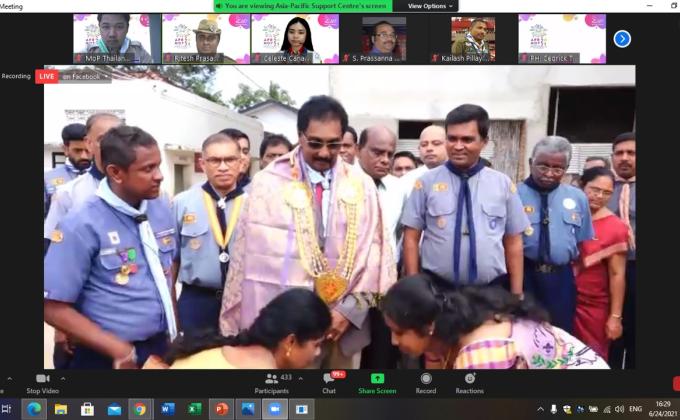The image size is (680, 420).
Task: Click the Recording status label
Action: 16,76
